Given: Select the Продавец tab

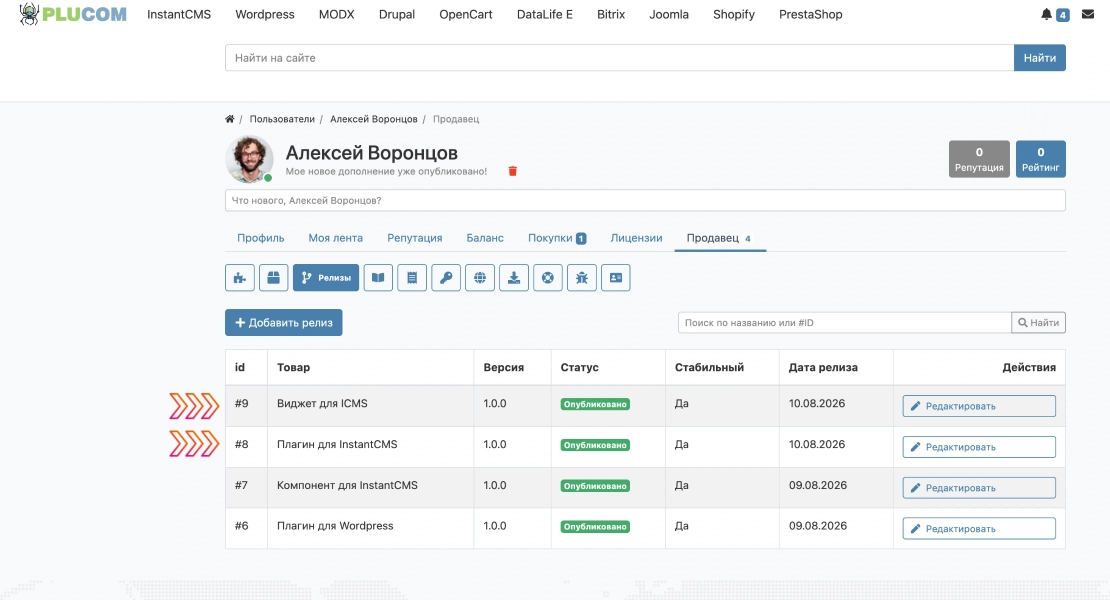Looking at the screenshot, I should [720, 238].
